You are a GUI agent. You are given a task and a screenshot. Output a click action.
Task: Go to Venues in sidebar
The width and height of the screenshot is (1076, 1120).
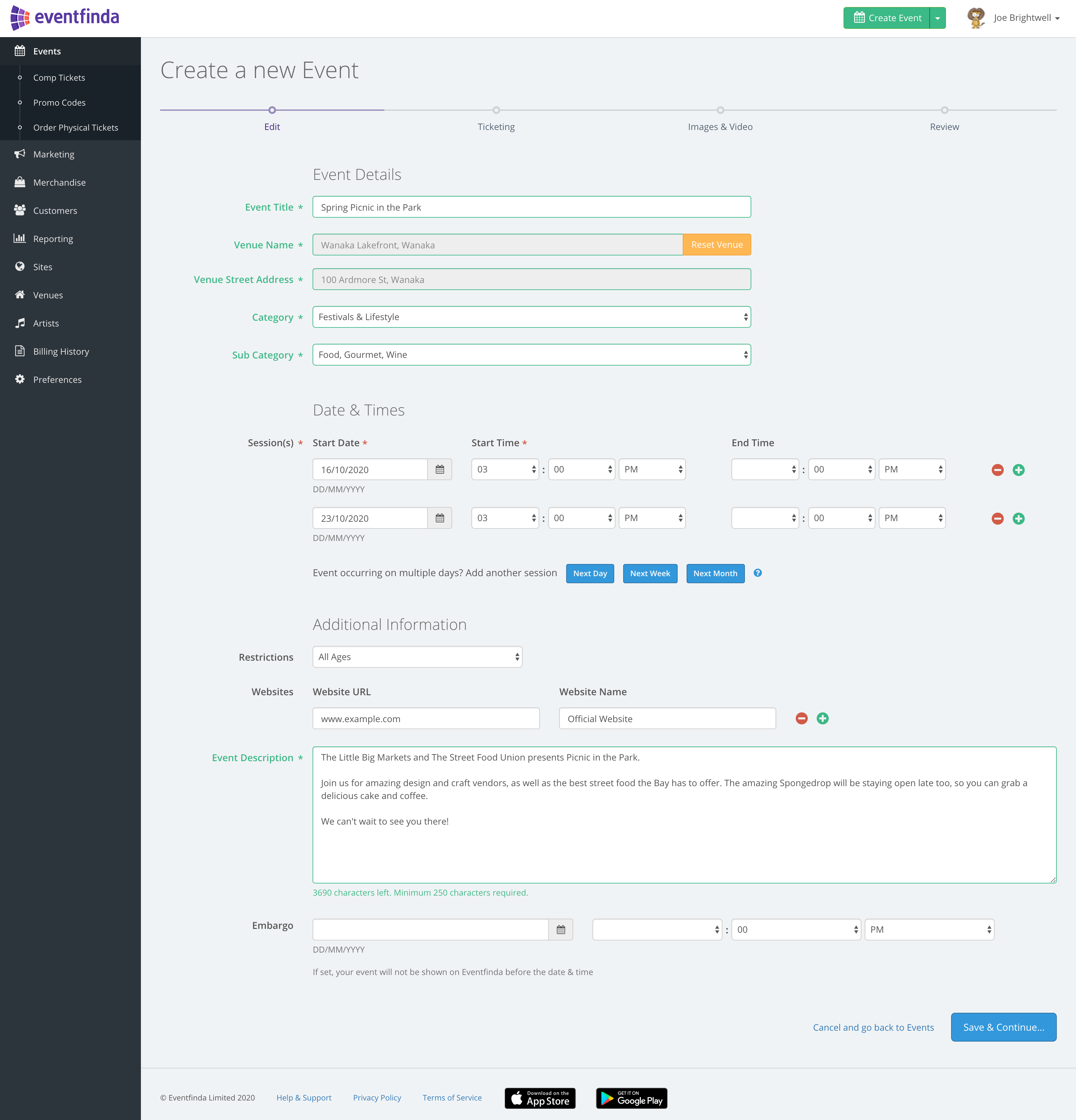pos(70,295)
